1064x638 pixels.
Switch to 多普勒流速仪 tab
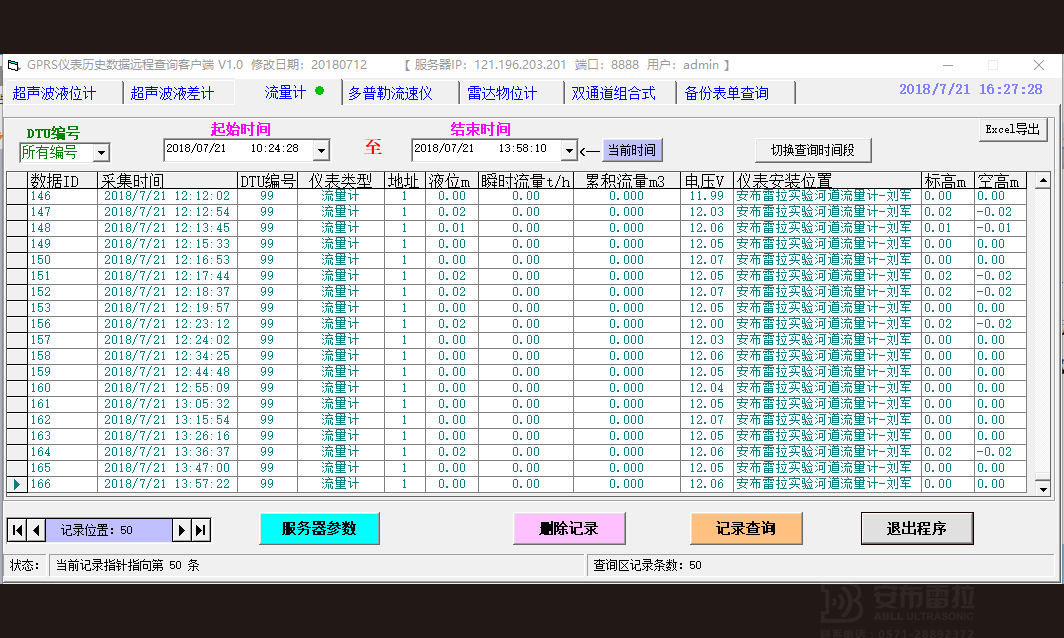[390, 93]
